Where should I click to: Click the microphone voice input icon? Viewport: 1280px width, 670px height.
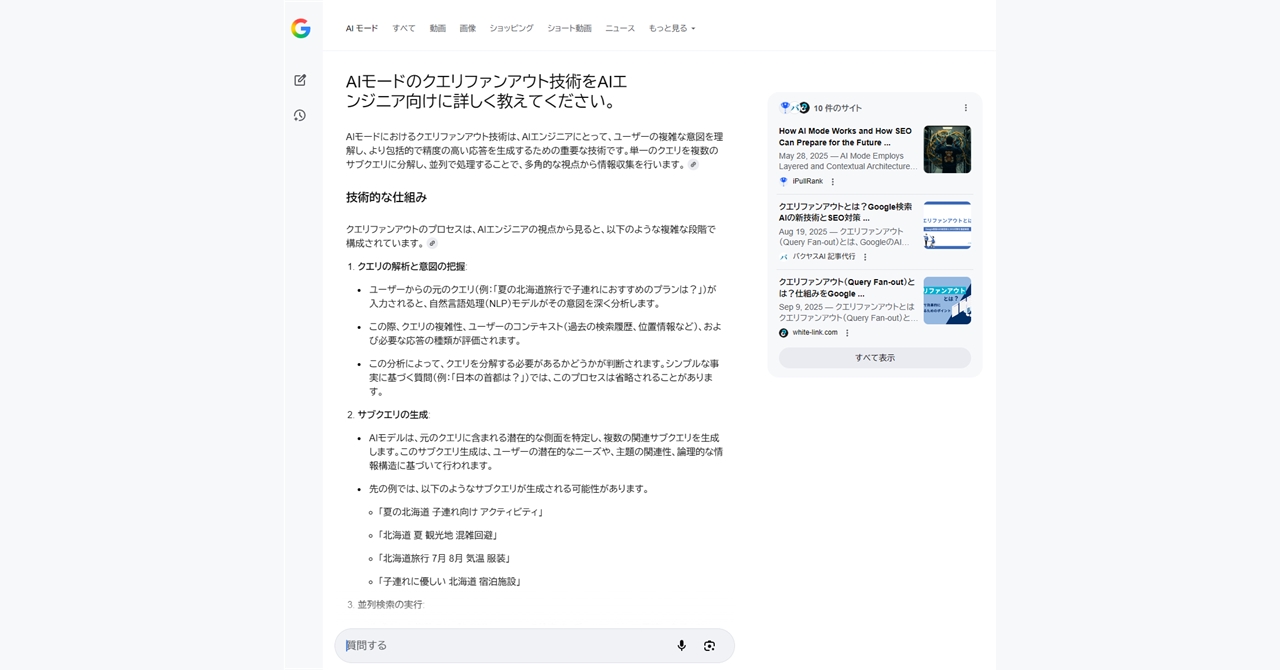click(681, 646)
